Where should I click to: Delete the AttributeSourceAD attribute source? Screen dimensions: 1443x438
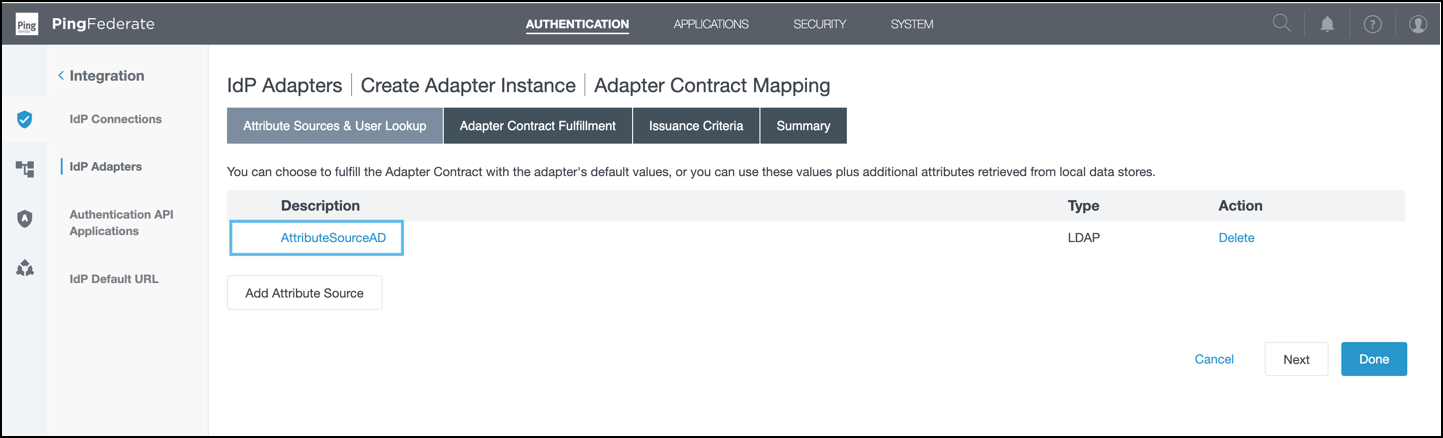[x=1236, y=238]
